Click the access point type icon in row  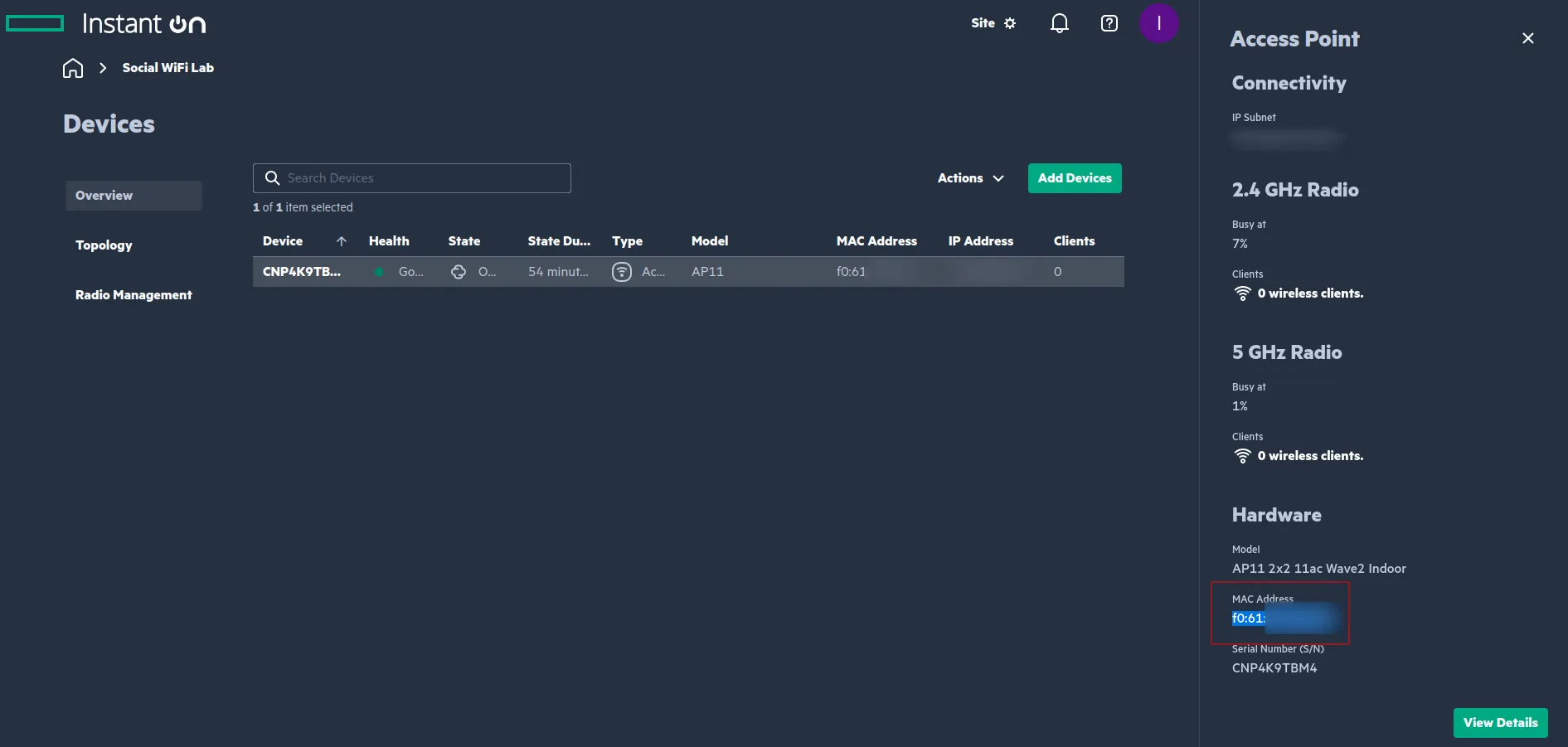pyautogui.click(x=621, y=272)
